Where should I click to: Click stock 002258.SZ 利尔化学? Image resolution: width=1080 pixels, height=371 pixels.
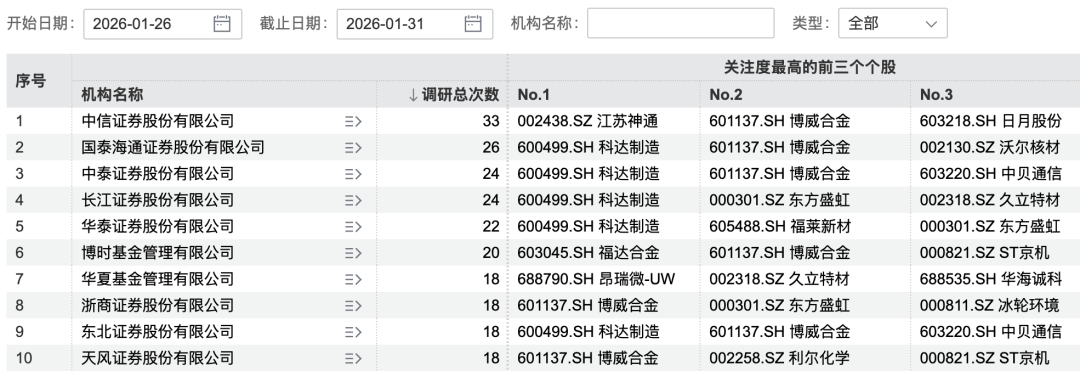click(x=780, y=358)
